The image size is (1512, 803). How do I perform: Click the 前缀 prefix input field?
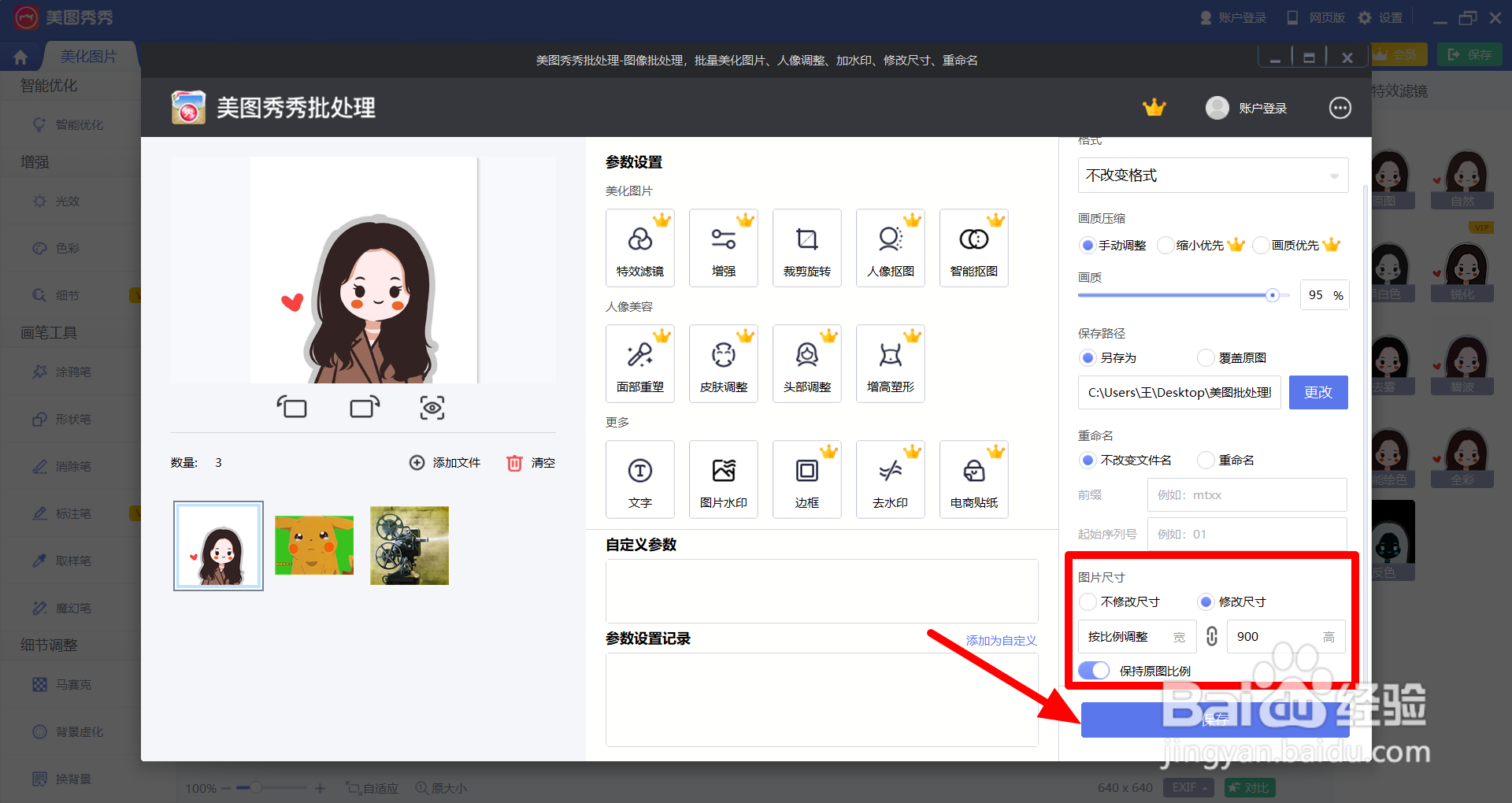1247,495
